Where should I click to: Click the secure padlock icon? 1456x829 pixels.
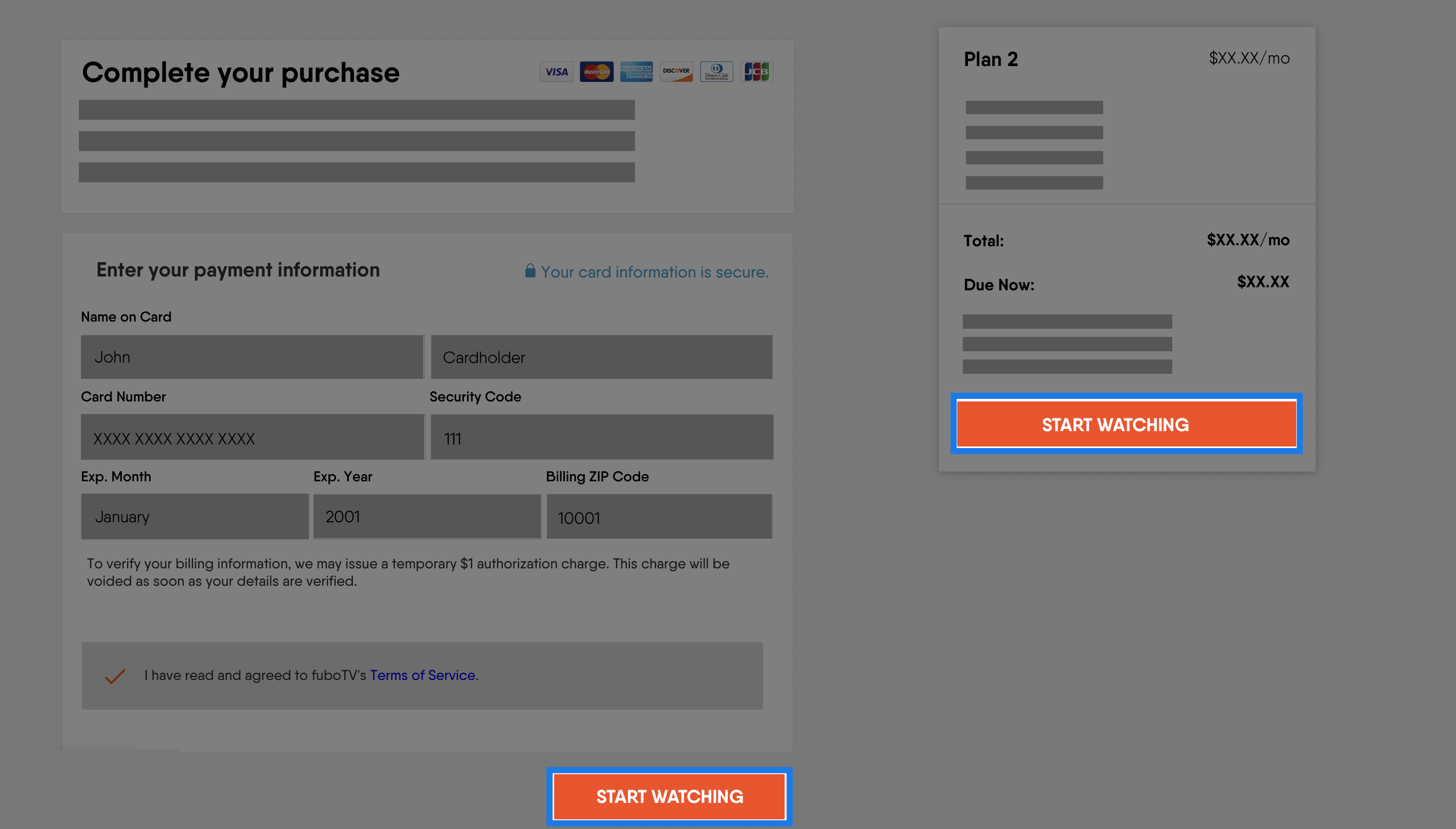[x=530, y=270]
